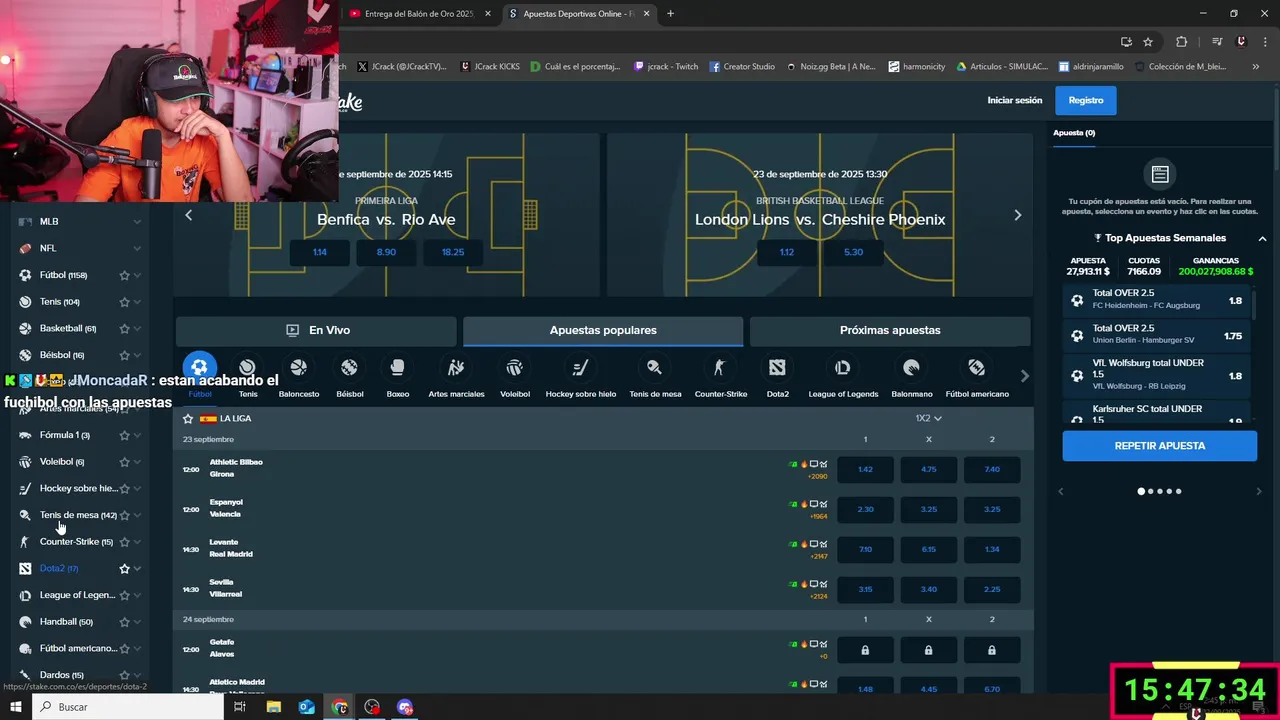Image resolution: width=1280 pixels, height=720 pixels.
Task: Favorite Basketball with its sidebar star
Action: 124,328
